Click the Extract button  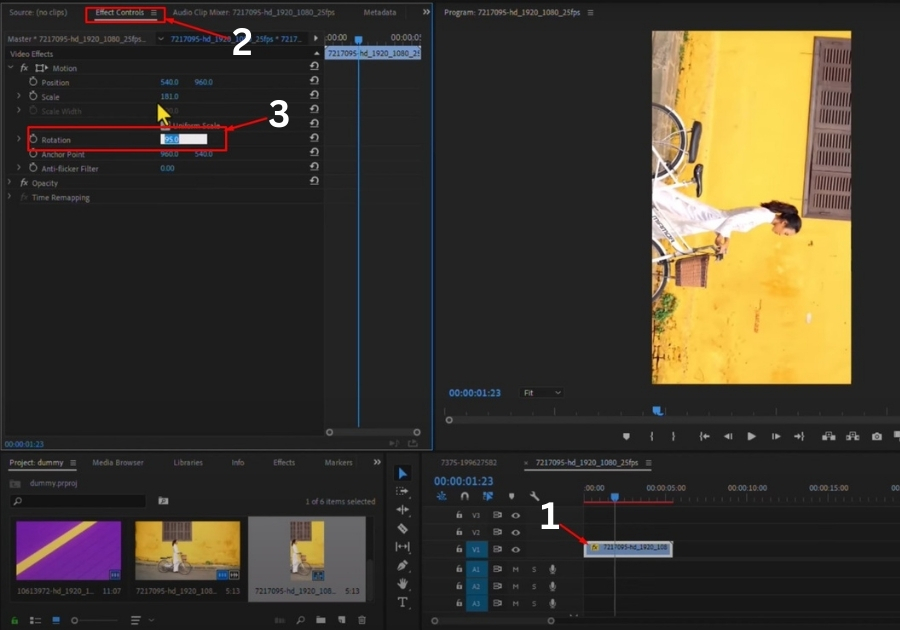(852, 437)
